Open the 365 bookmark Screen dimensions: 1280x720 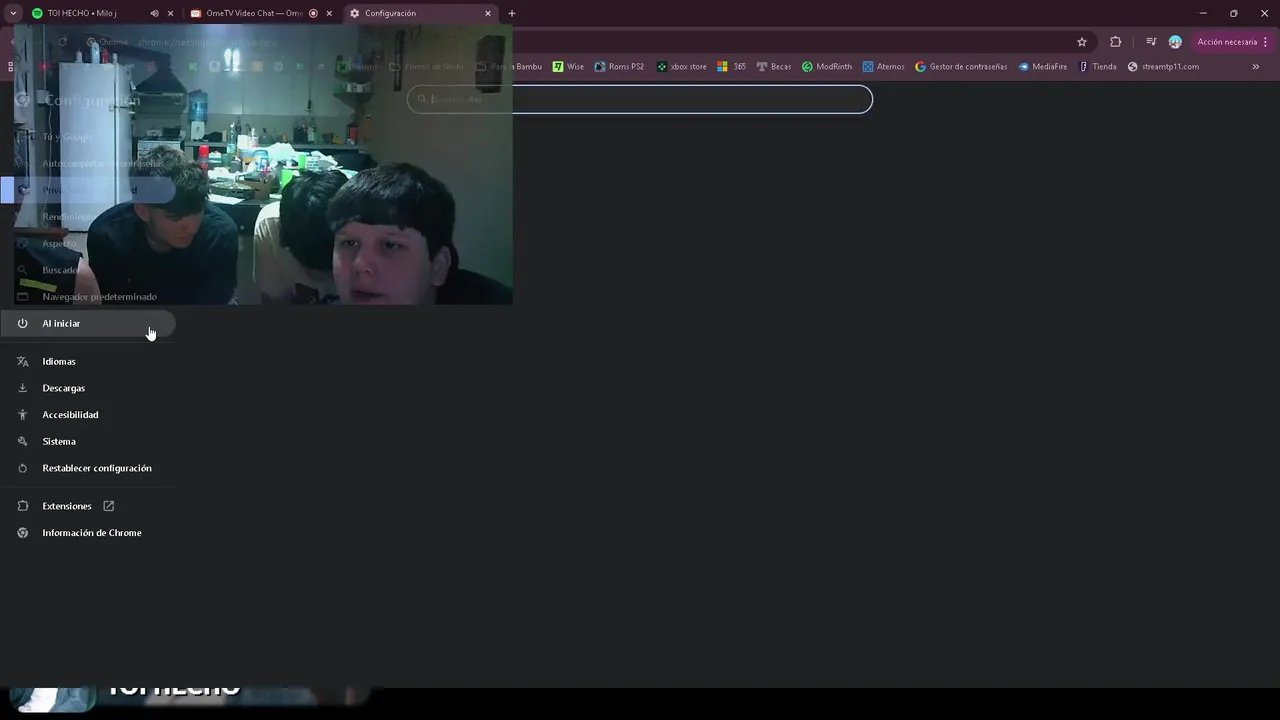(x=732, y=67)
